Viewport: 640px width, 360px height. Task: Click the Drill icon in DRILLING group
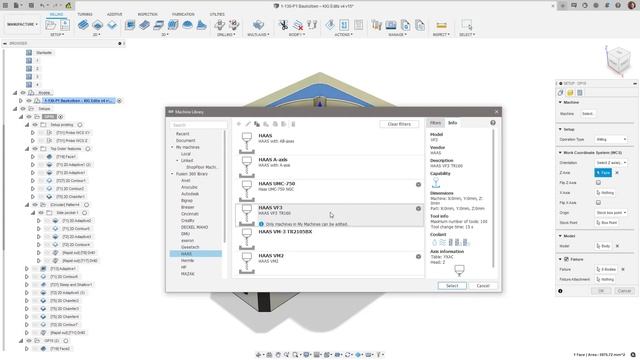tap(220, 25)
